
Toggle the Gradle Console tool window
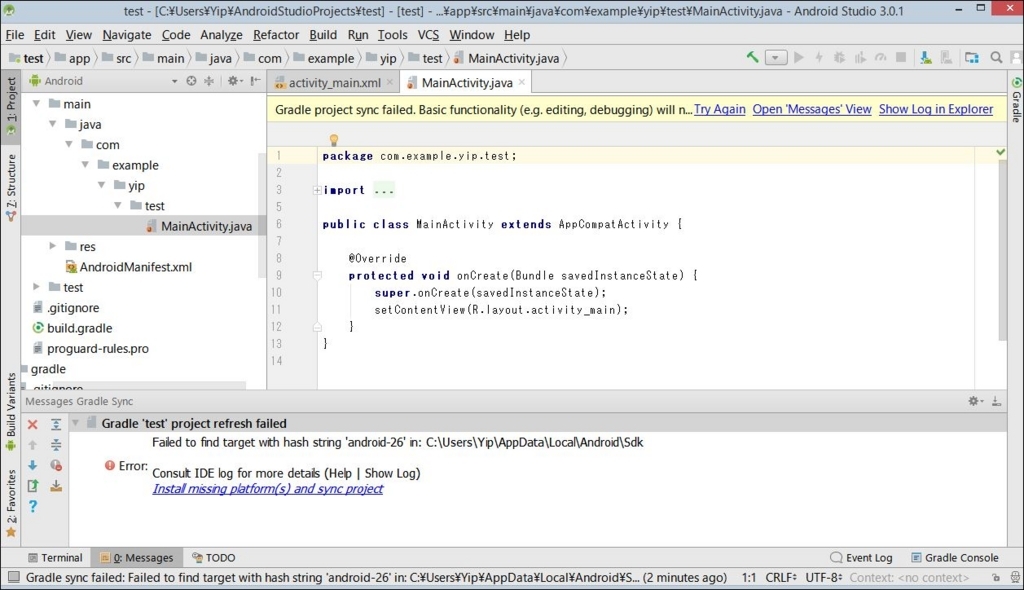pos(955,557)
